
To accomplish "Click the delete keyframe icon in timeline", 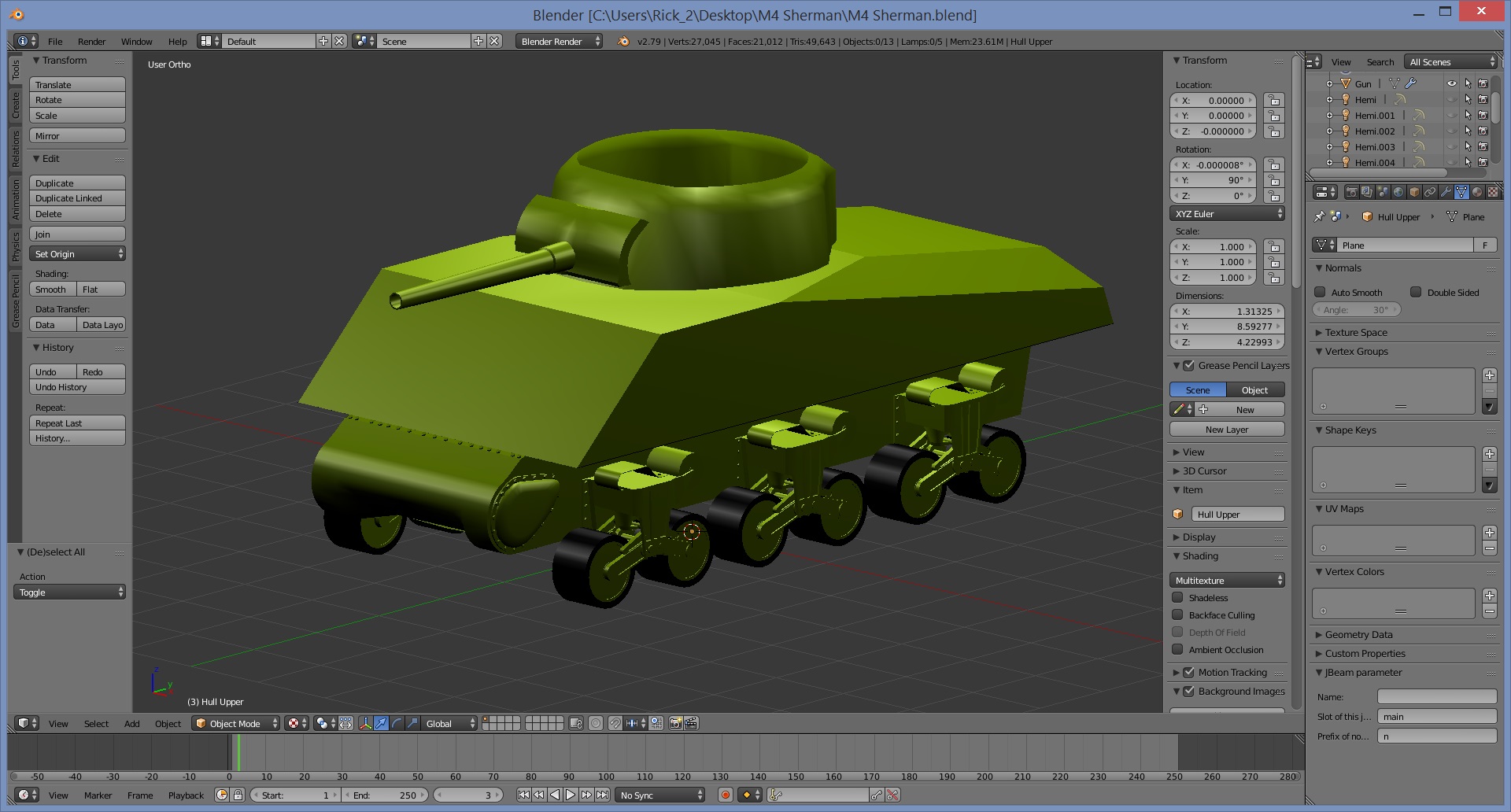I will coord(892,795).
